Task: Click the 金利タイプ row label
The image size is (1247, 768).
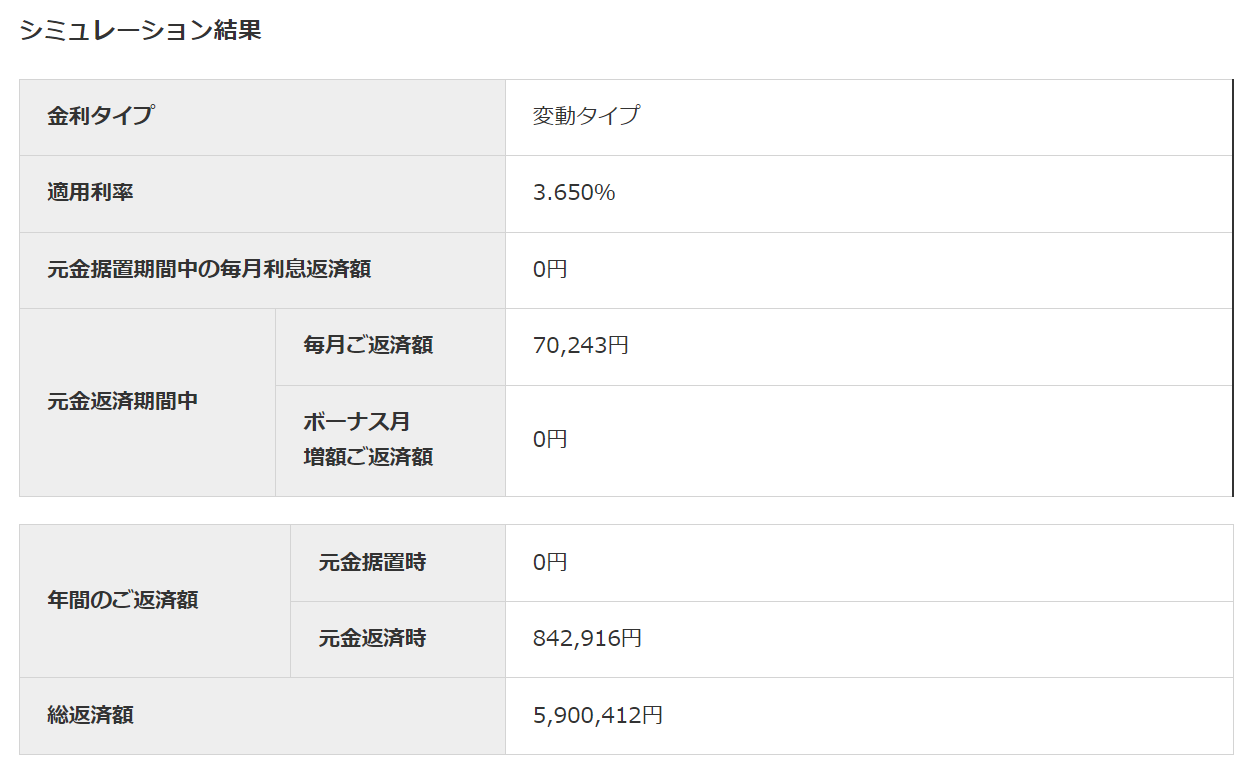Action: point(100,115)
